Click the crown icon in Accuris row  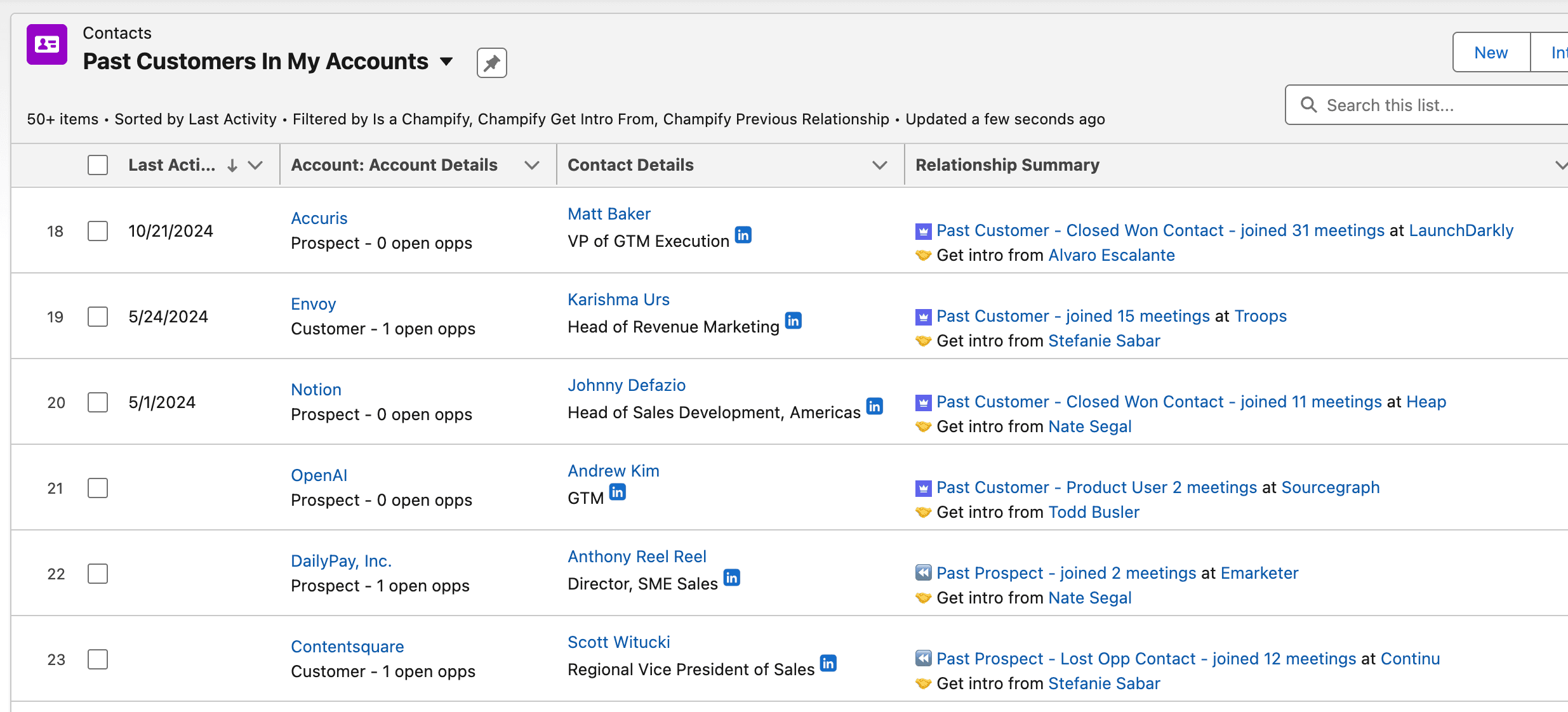coord(924,231)
